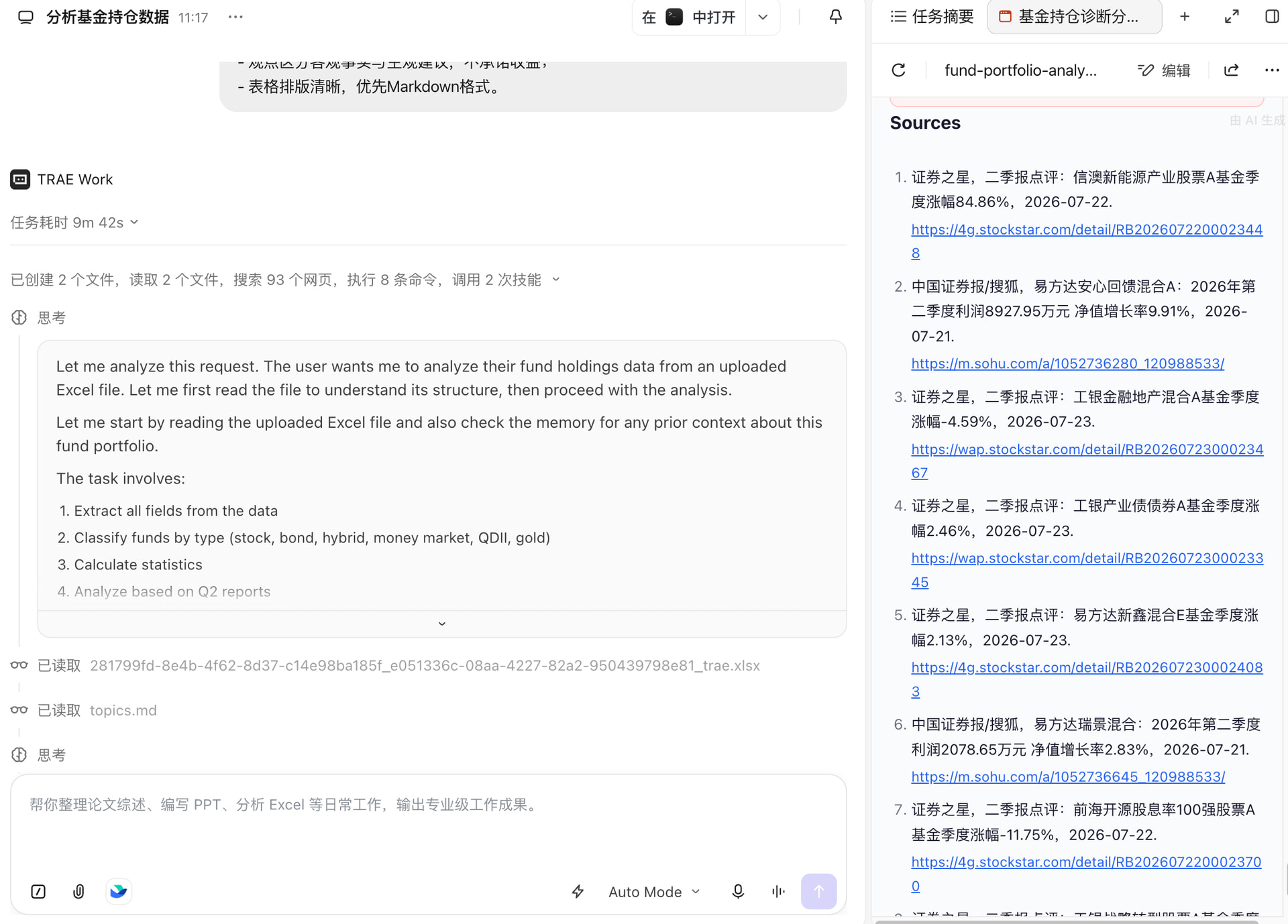Open the sohu link 1052736280_120988533
This screenshot has height=924, width=1288.
[1067, 363]
